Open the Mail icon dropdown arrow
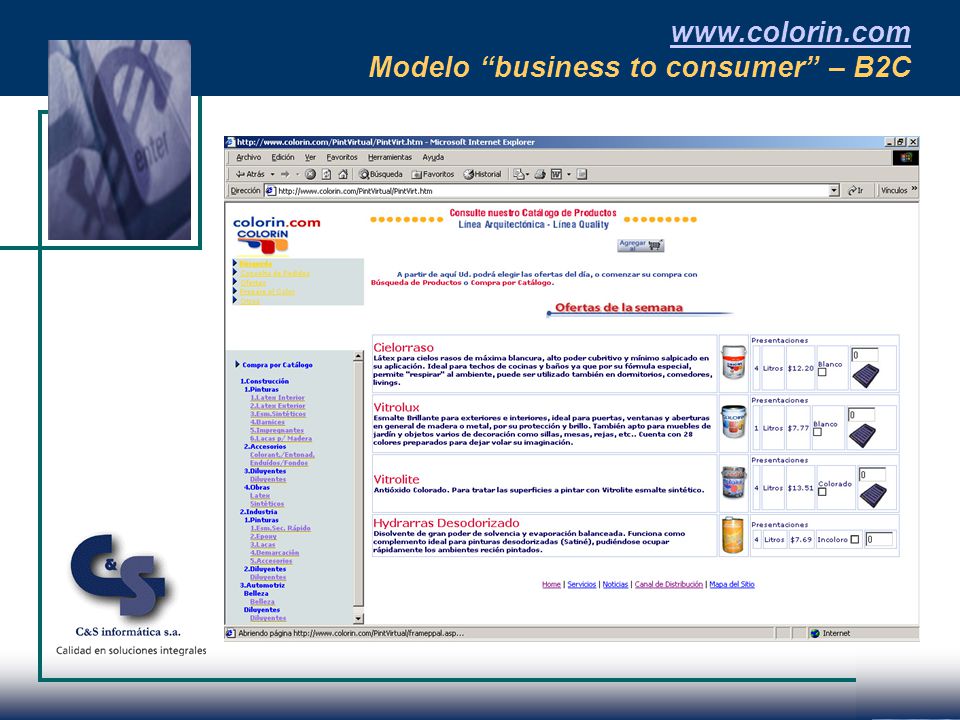This screenshot has width=960, height=720. (528, 174)
